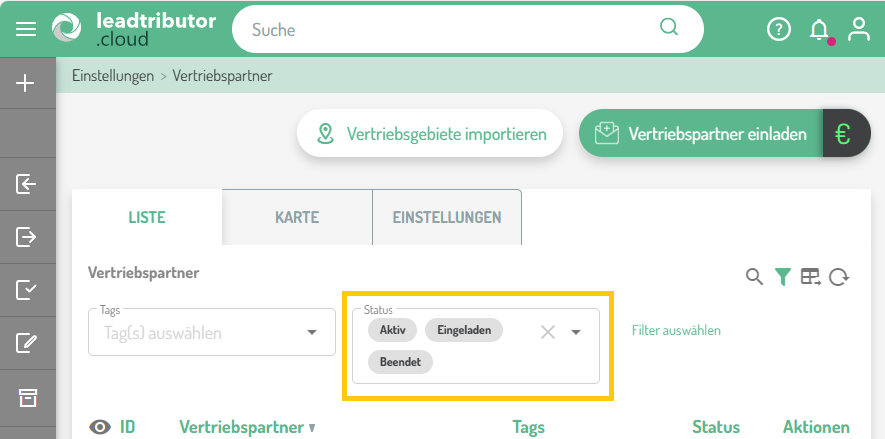Screen dimensions: 885x439
Task: Expand the Status dropdown arrow
Action: [x=576, y=332]
